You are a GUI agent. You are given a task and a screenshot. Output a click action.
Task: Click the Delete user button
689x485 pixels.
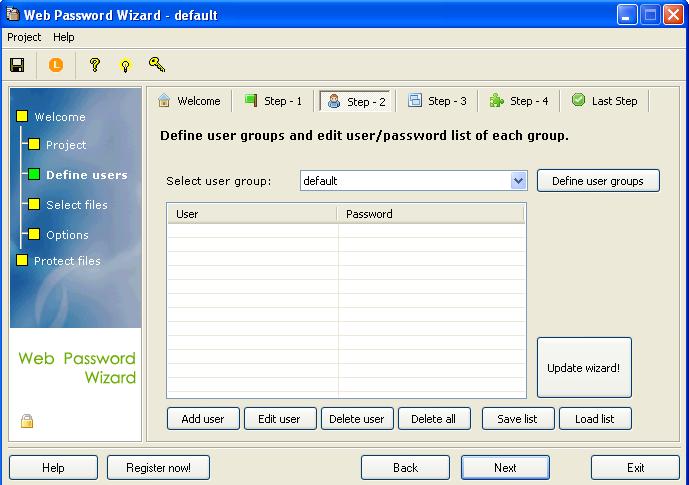coord(357,419)
